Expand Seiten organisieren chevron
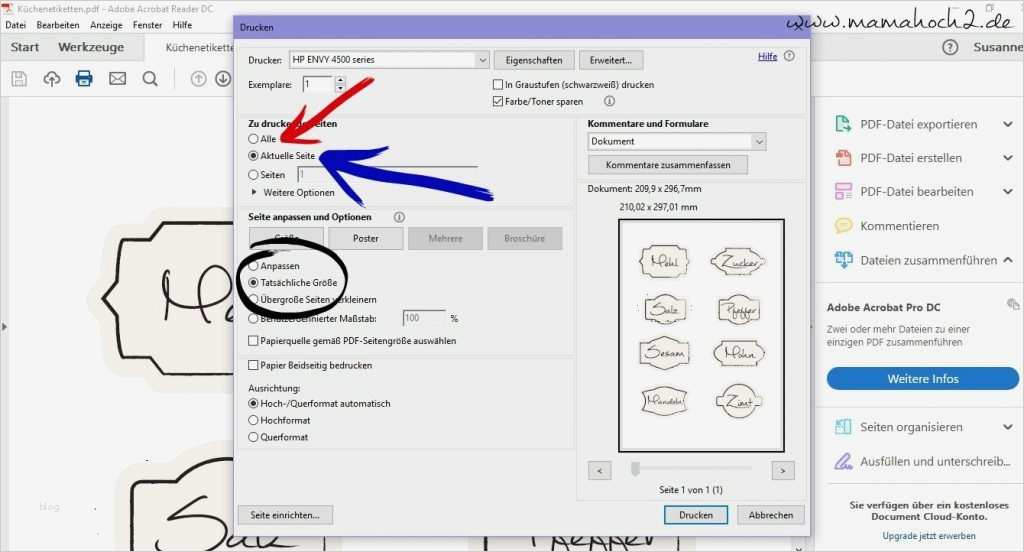 point(1008,427)
